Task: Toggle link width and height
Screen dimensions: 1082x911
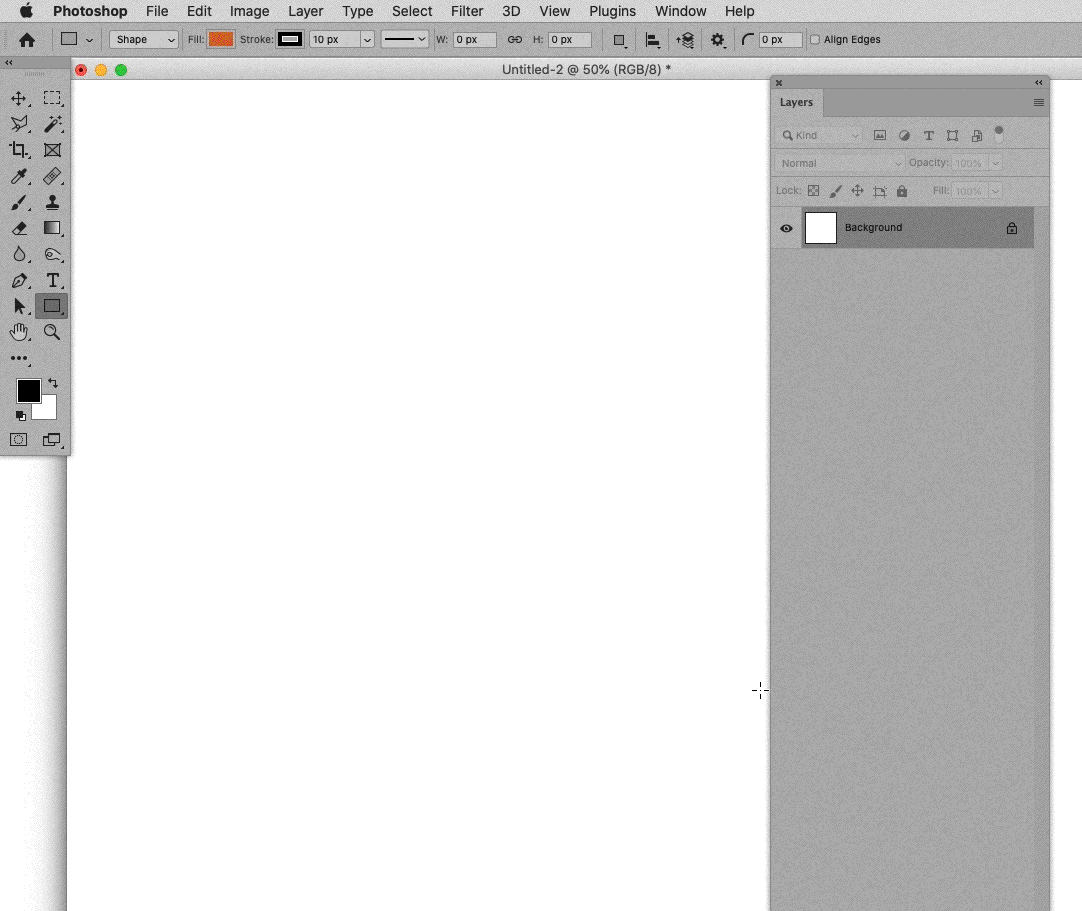Action: (x=515, y=39)
